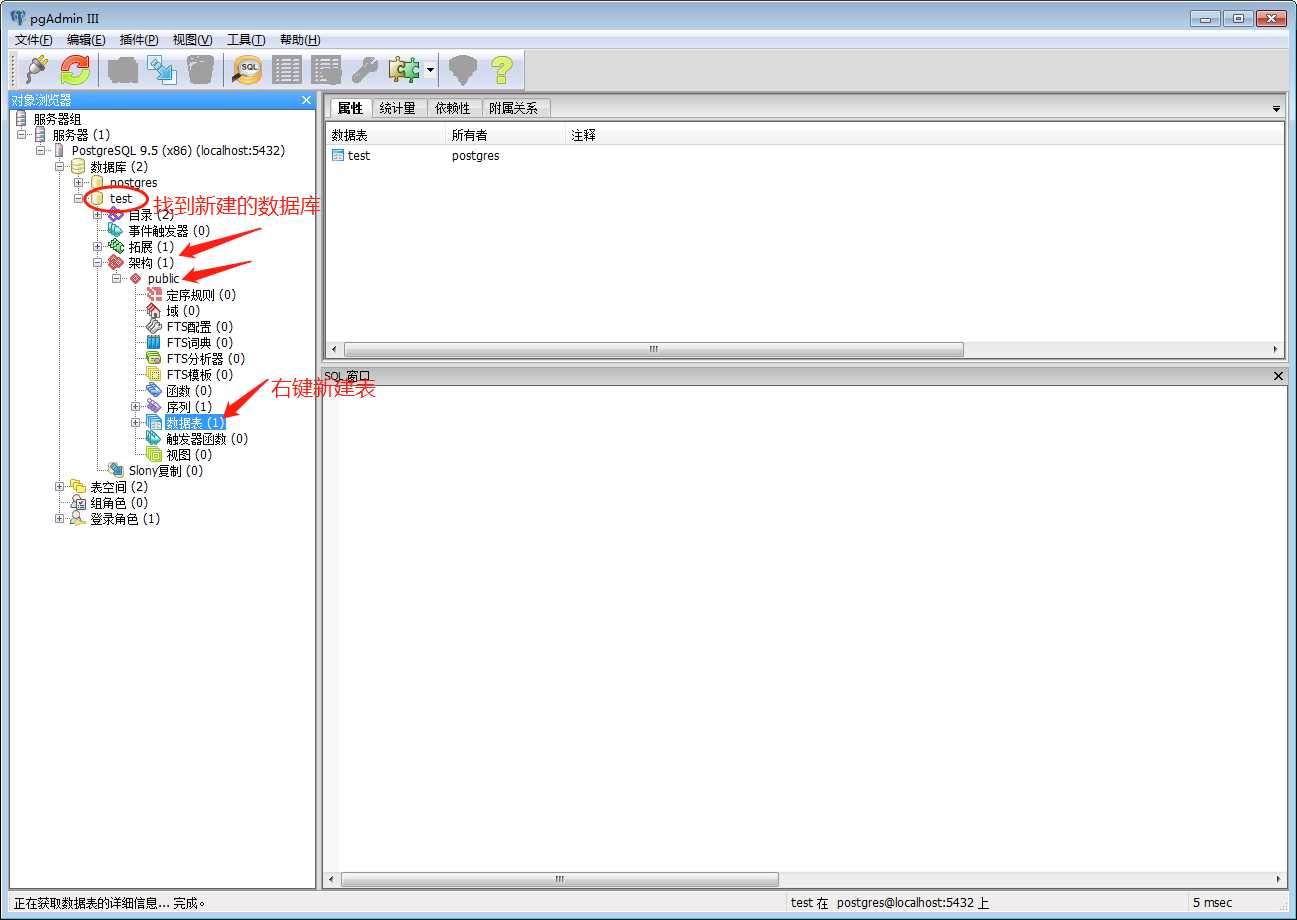Select 触发器函数 (0) tree item
This screenshot has width=1297, height=920.
pyautogui.click(x=207, y=439)
